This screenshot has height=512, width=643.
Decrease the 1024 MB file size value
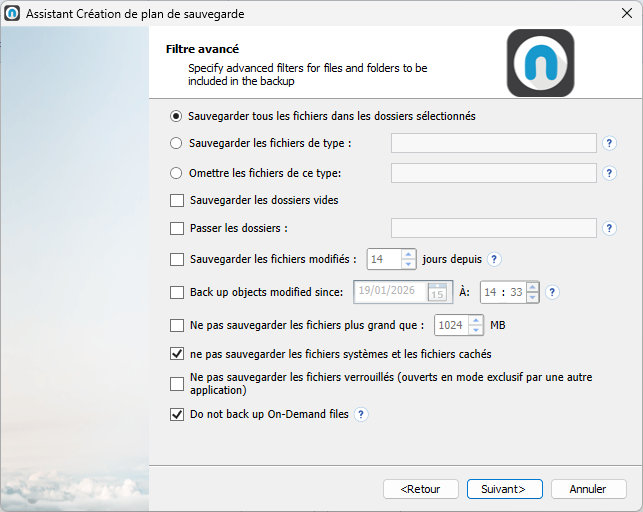coord(476,331)
